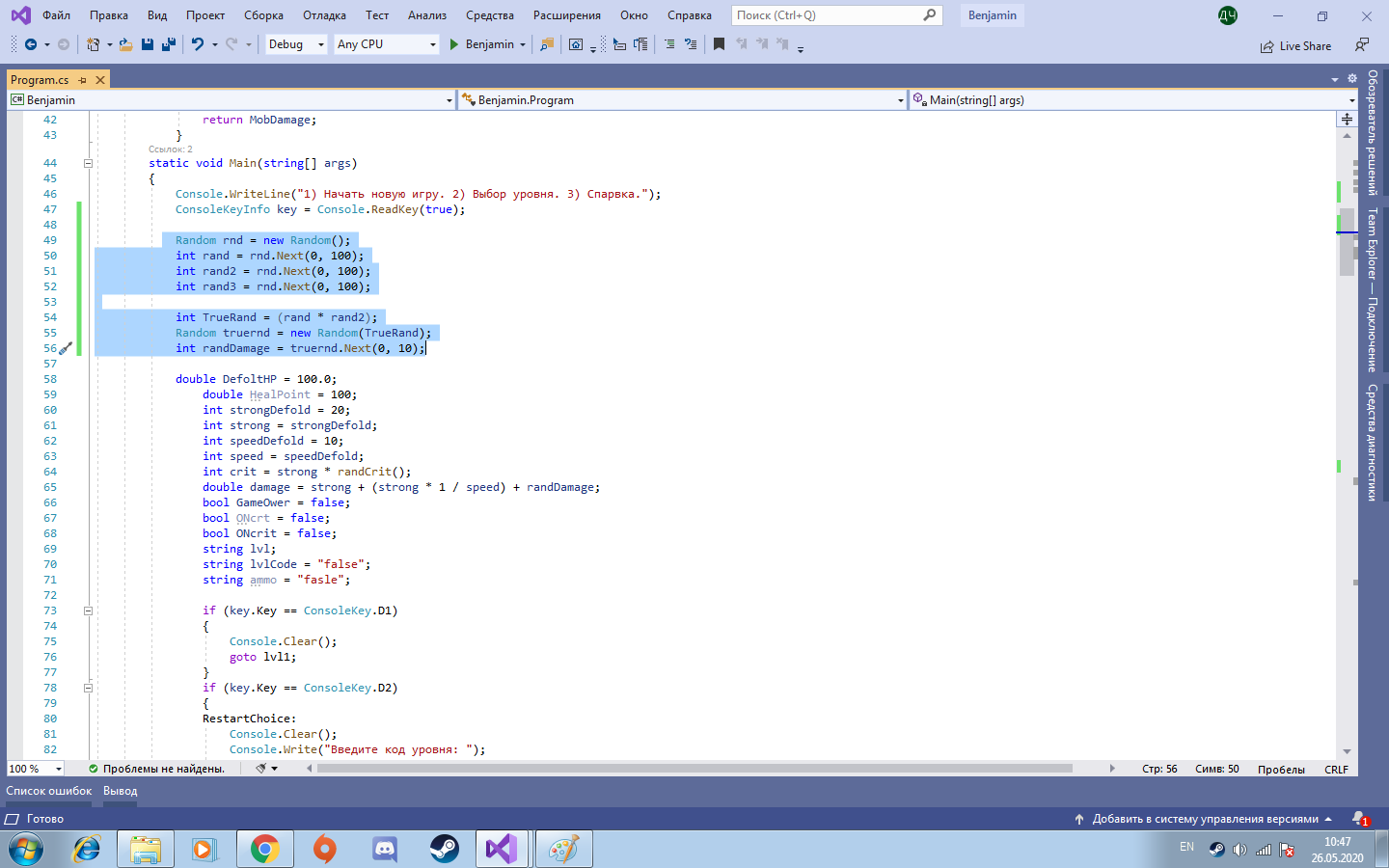The image size is (1389, 868).
Task: Click the notifications bell icon in status bar
Action: [x=1360, y=819]
